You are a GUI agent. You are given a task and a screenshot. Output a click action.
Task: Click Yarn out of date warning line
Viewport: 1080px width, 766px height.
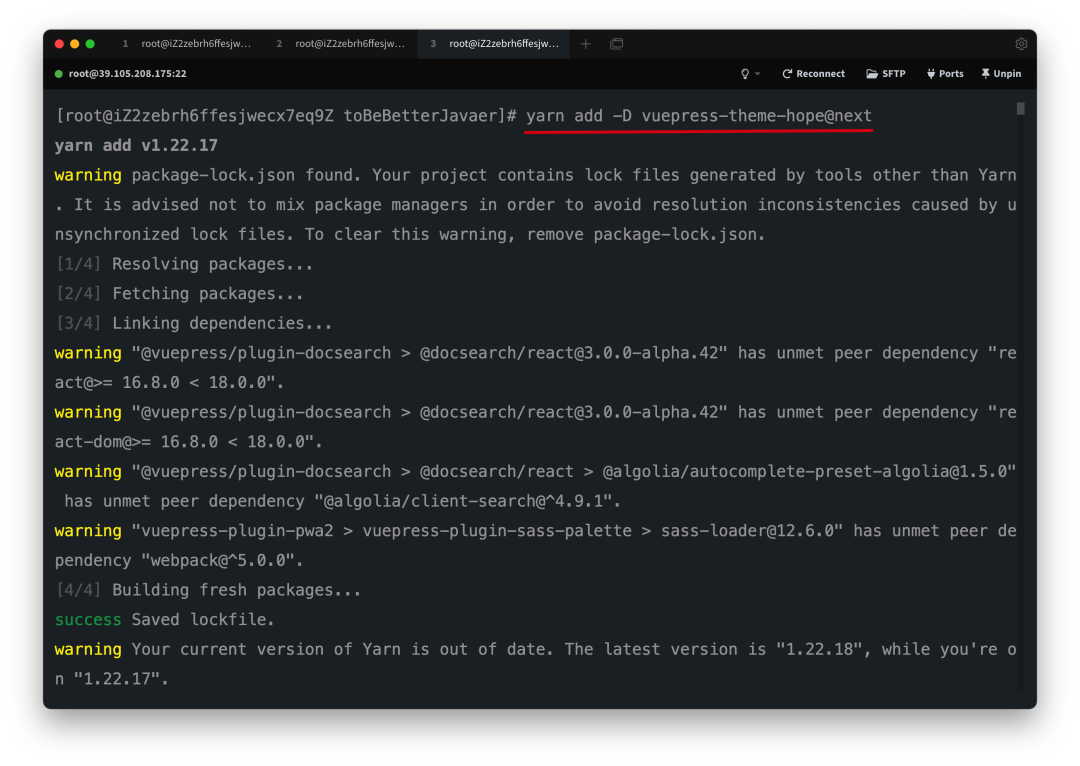(x=536, y=663)
